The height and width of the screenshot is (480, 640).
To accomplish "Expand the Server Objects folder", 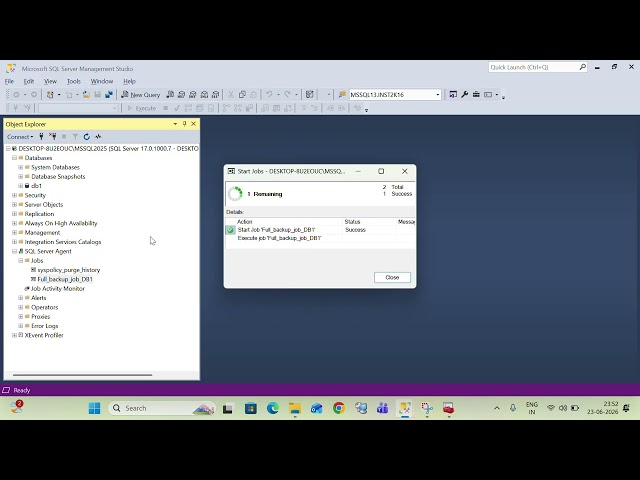I will (14, 204).
